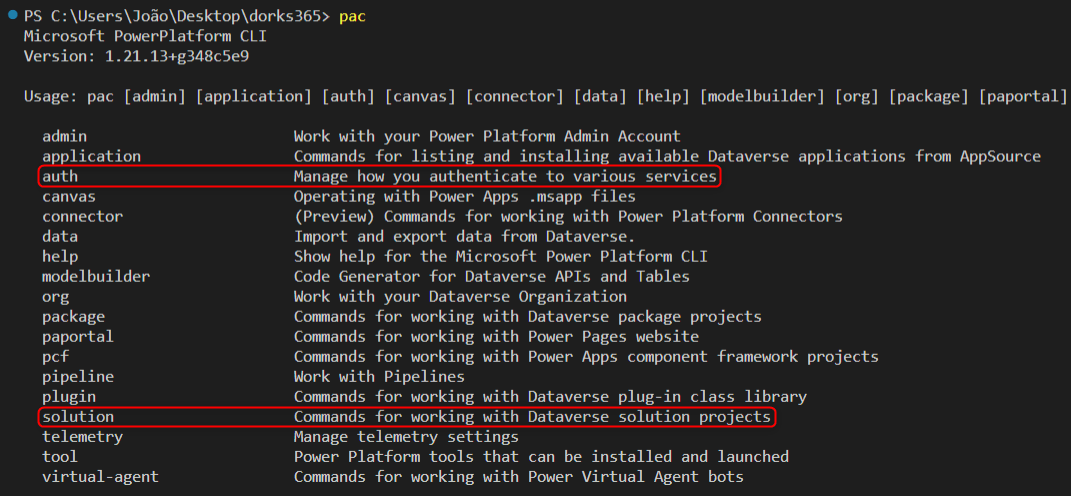Click the Dataverse package projects description

coord(528,316)
